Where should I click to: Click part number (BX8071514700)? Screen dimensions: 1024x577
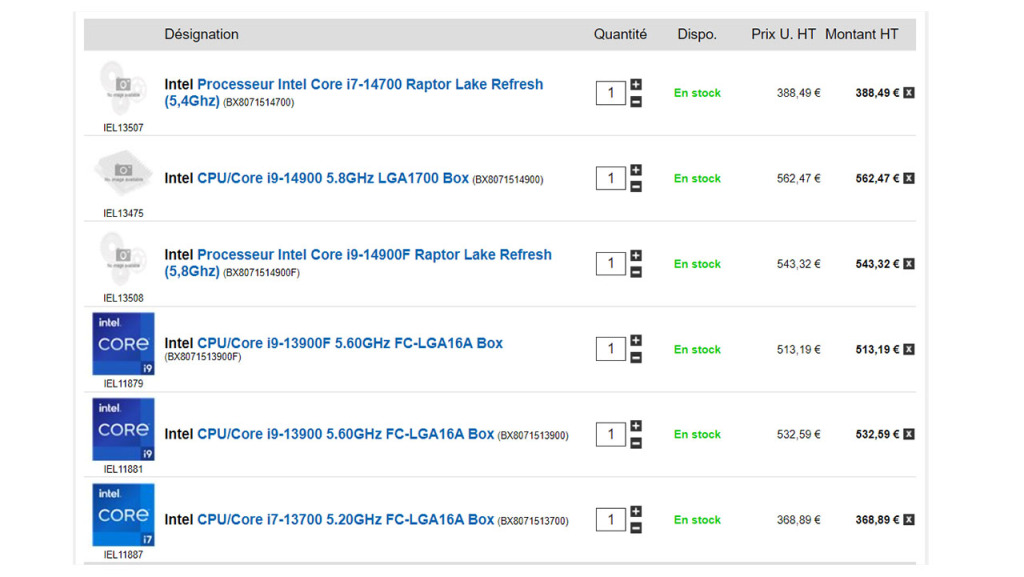click(x=259, y=102)
